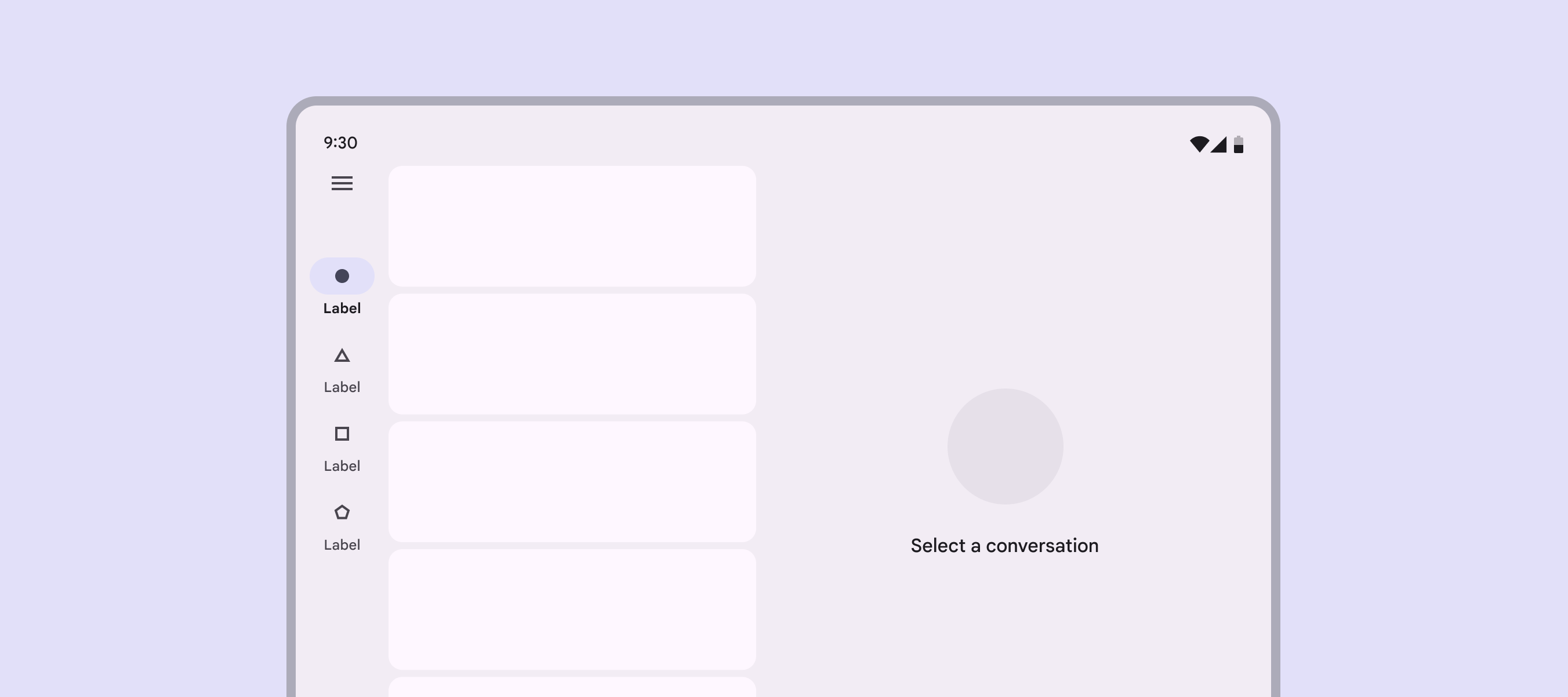
Task: Select the triangle navigation rail icon
Action: coord(342,355)
